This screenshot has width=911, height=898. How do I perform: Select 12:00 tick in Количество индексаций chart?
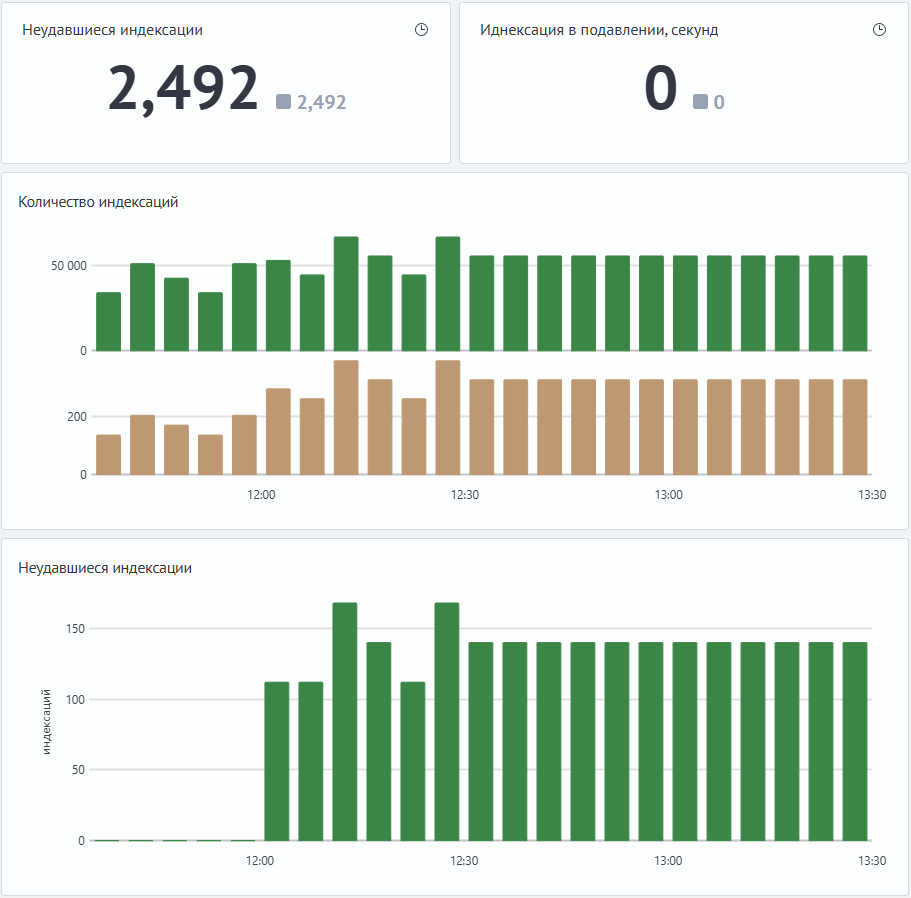[x=261, y=495]
